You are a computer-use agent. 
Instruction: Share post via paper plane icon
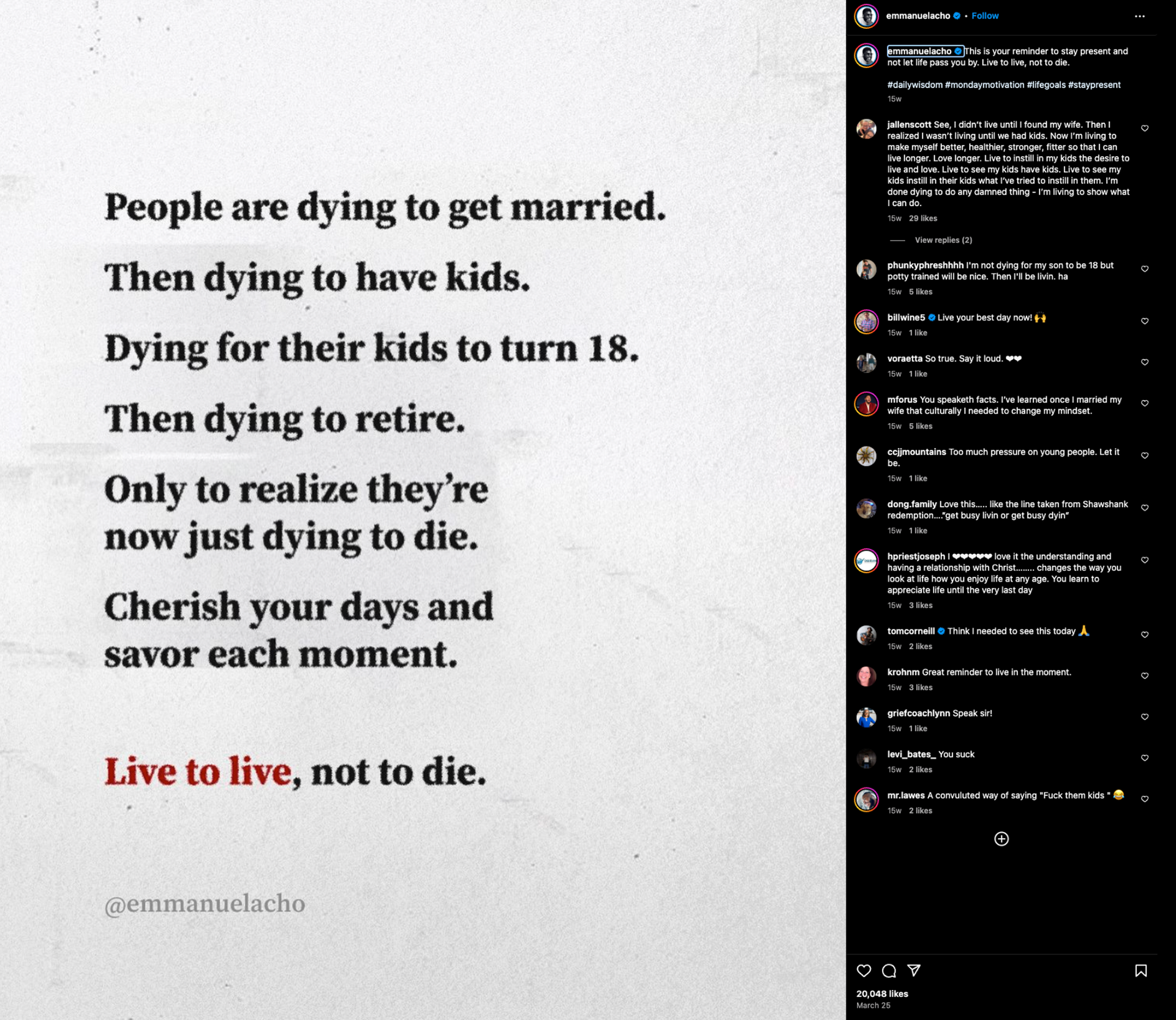point(914,970)
